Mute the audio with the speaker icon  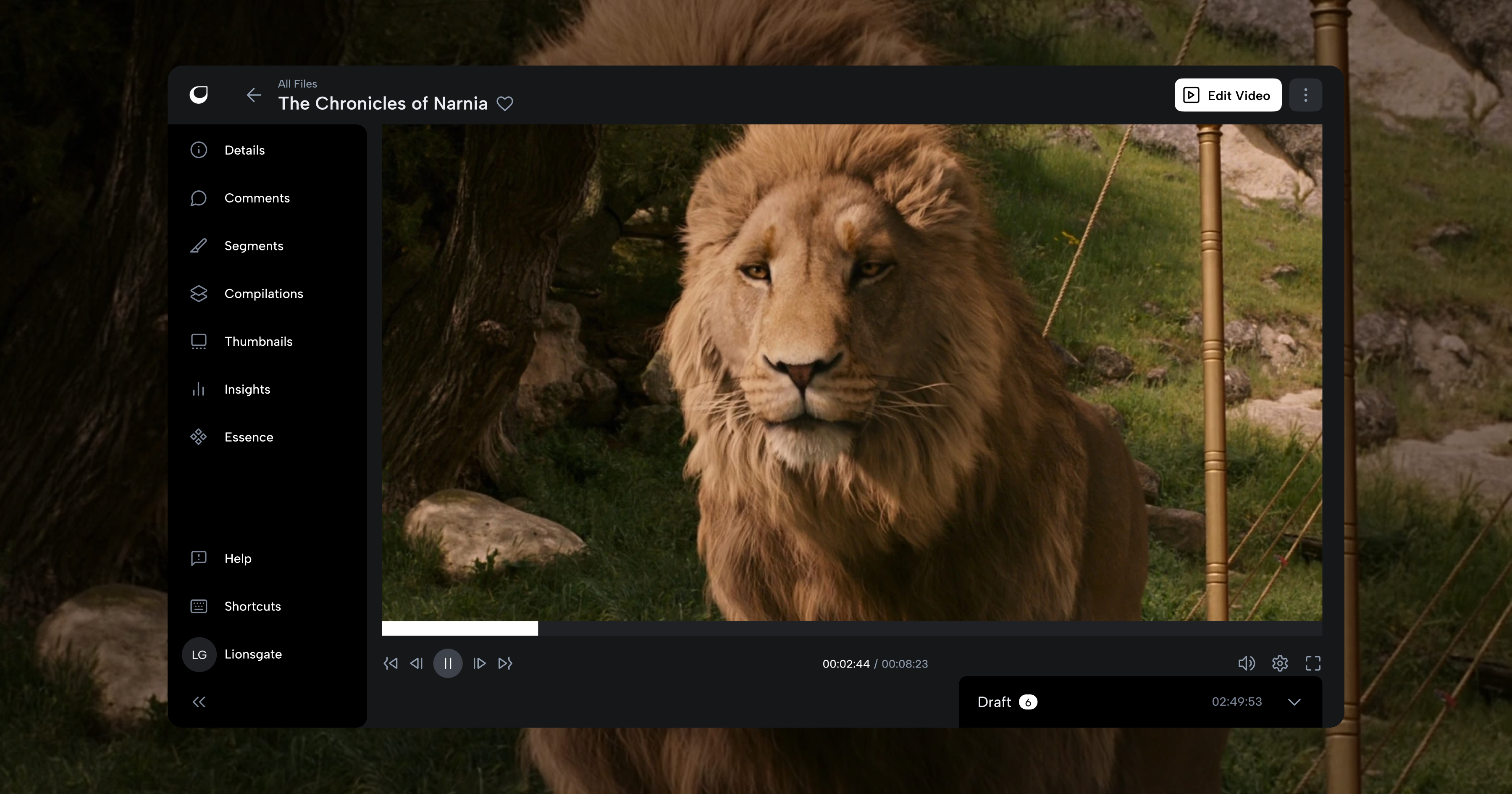pyautogui.click(x=1246, y=663)
